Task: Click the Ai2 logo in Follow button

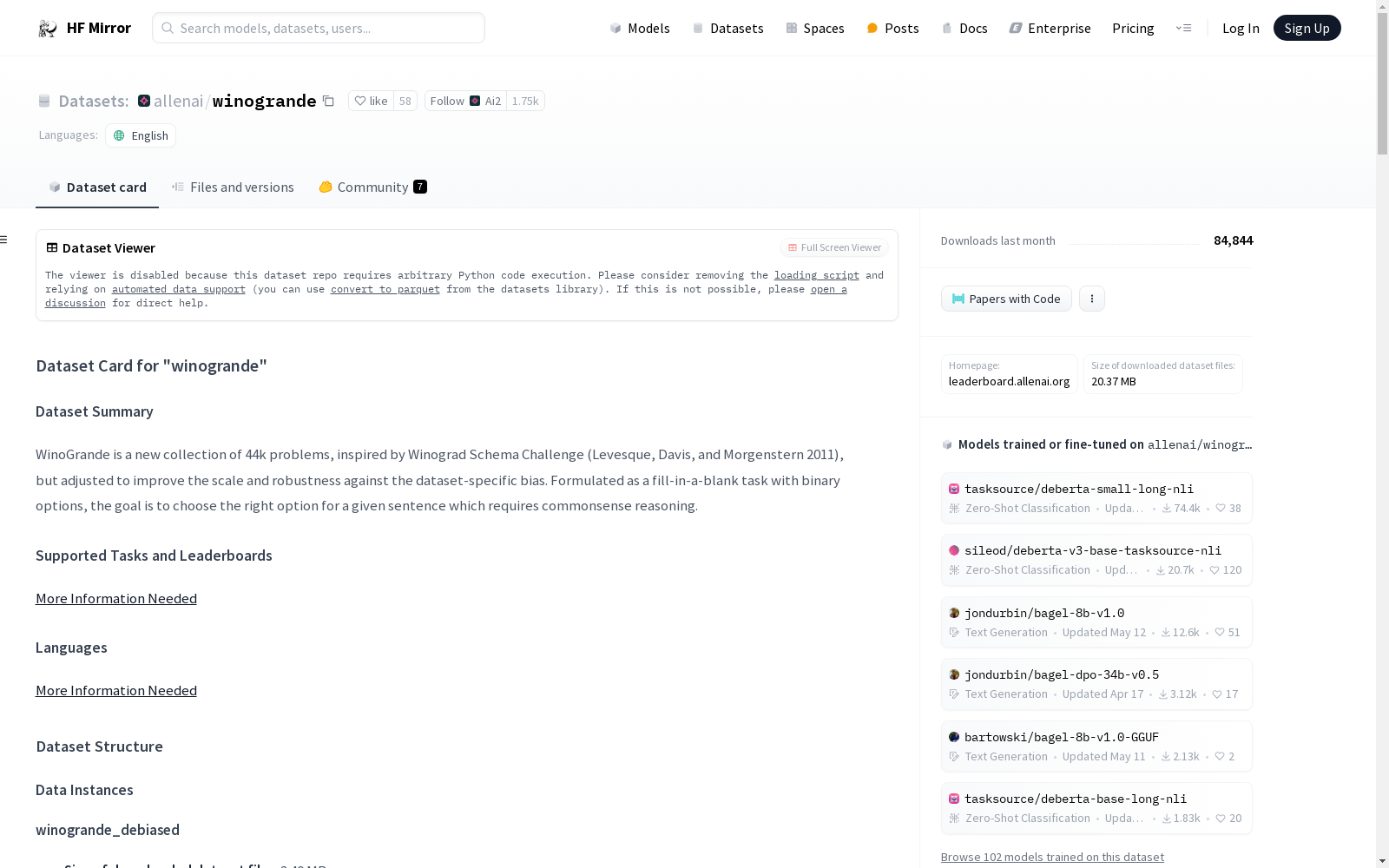Action: 475,101
